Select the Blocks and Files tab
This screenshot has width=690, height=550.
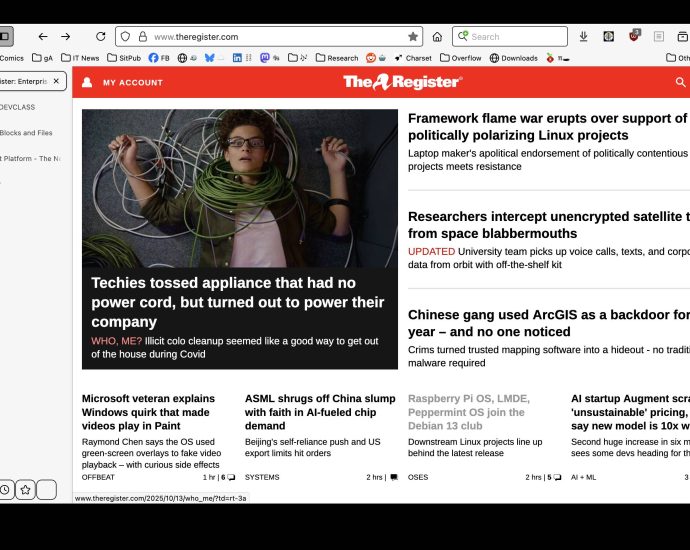point(25,132)
